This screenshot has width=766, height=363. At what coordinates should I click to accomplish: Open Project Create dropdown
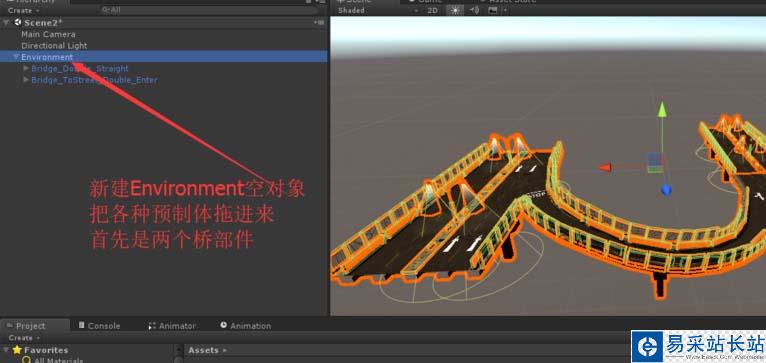pos(23,338)
